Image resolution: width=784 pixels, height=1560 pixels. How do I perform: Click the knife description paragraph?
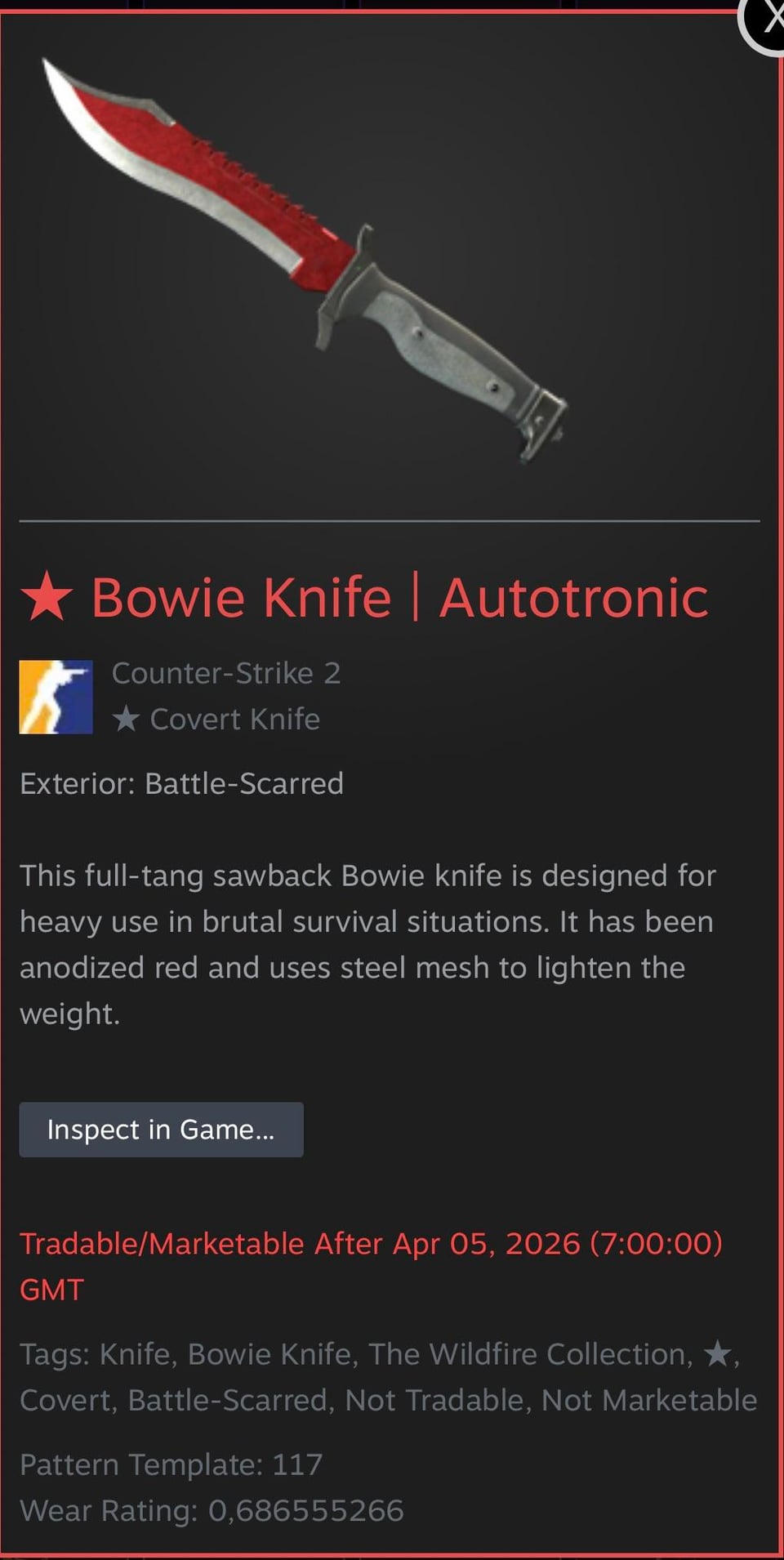[x=367, y=944]
